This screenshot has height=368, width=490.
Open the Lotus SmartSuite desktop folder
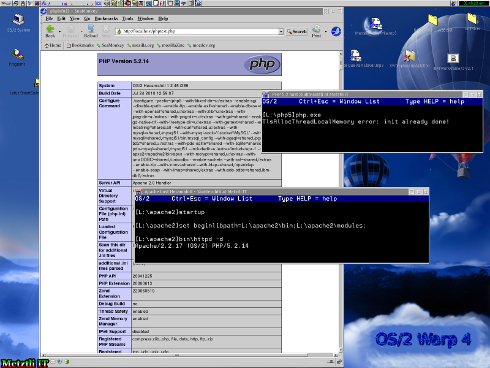coord(36,83)
